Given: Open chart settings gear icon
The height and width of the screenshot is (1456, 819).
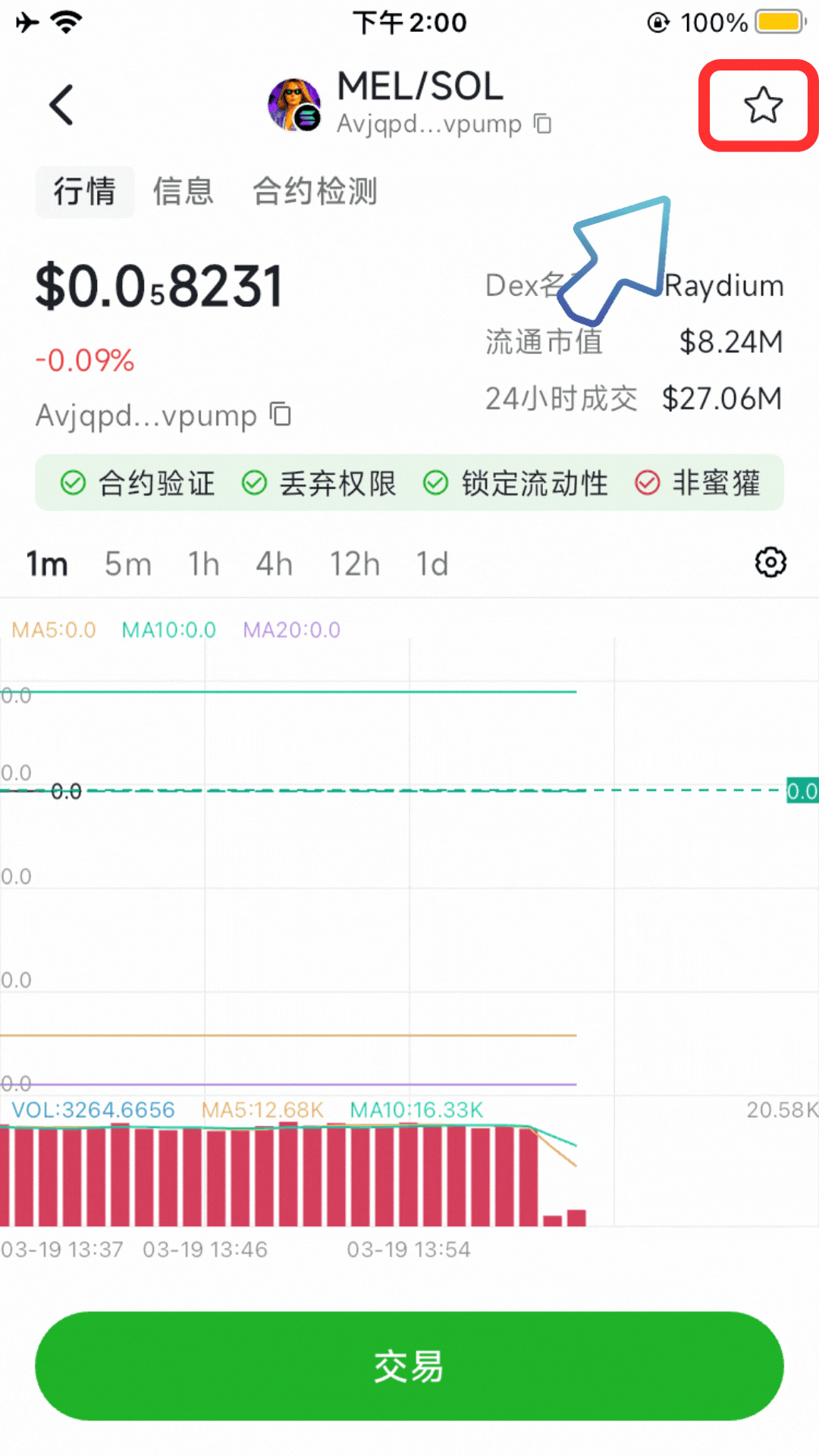Looking at the screenshot, I should click(770, 563).
